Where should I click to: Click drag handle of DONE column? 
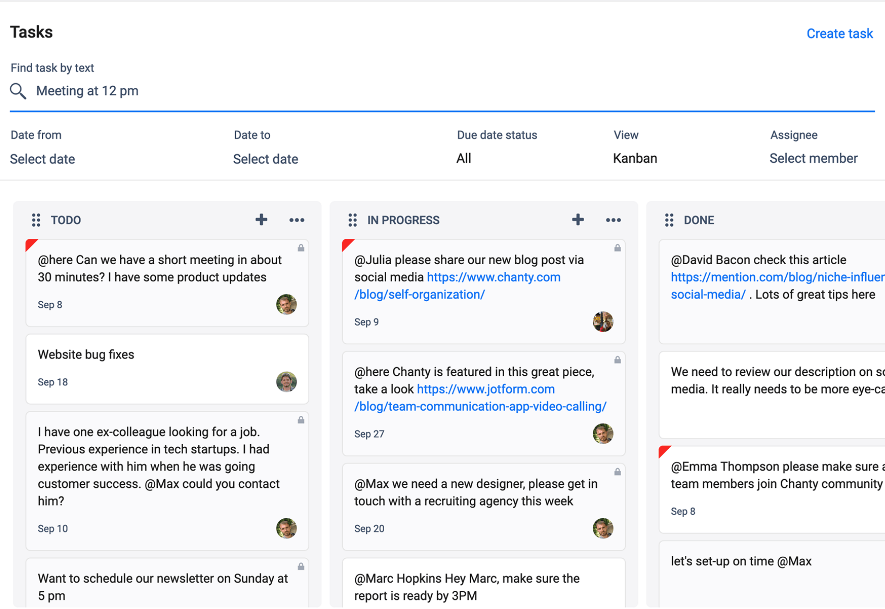669,220
